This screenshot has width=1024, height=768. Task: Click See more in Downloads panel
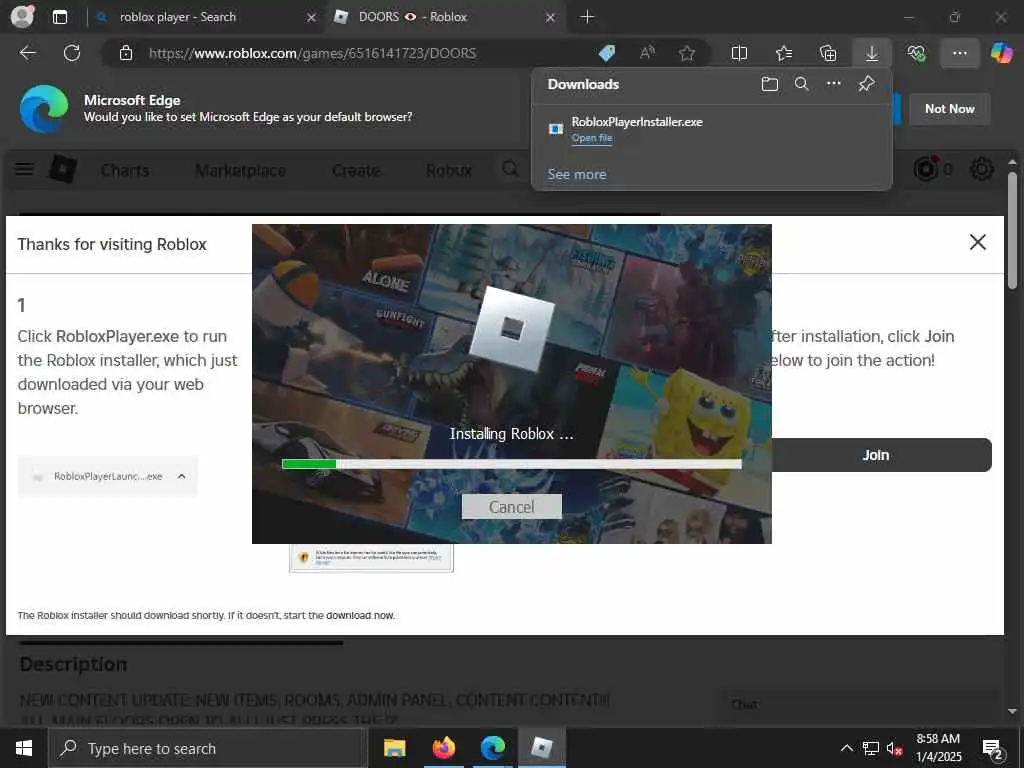click(x=577, y=174)
